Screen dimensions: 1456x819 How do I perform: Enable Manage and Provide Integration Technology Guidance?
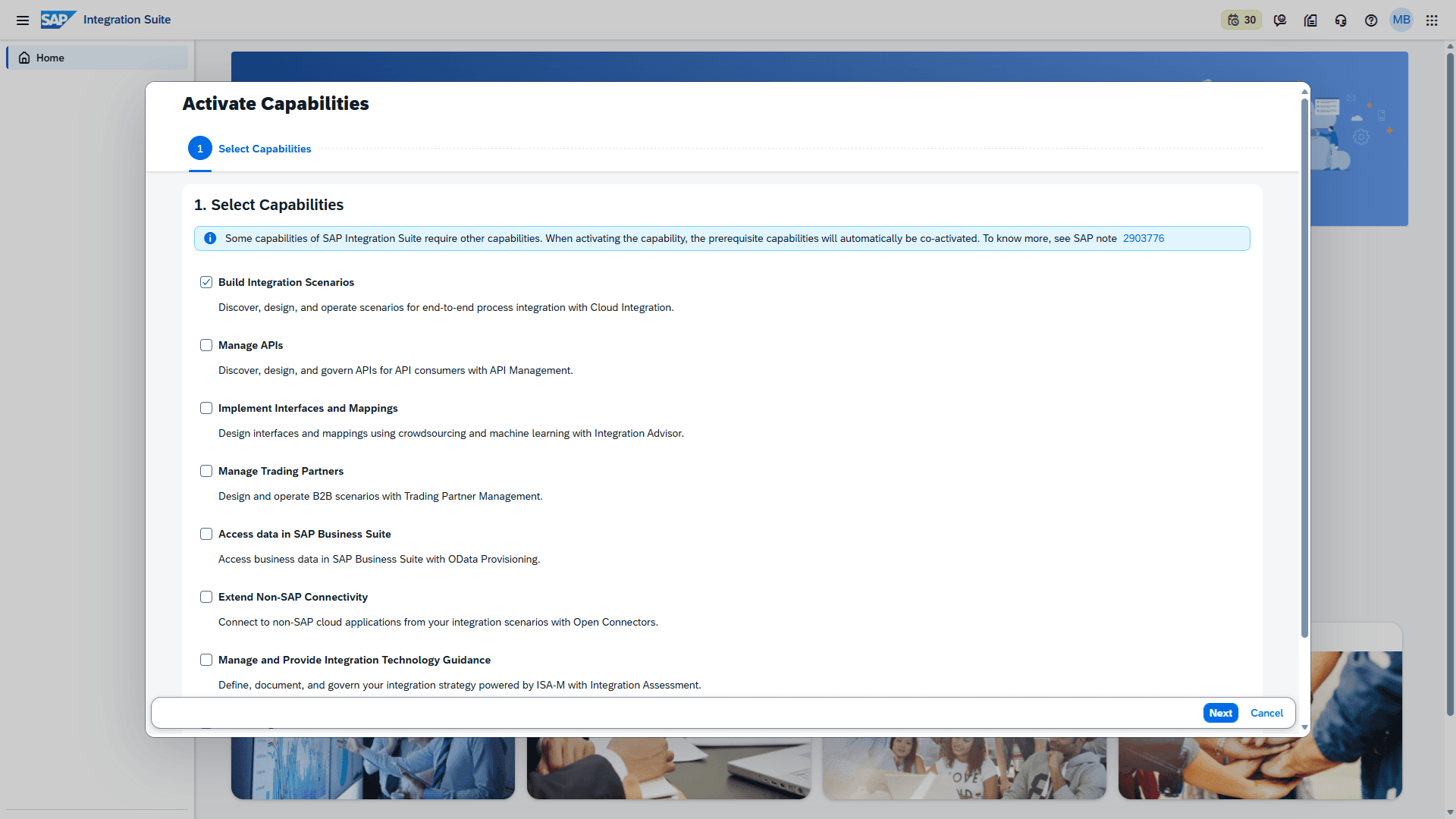206,660
